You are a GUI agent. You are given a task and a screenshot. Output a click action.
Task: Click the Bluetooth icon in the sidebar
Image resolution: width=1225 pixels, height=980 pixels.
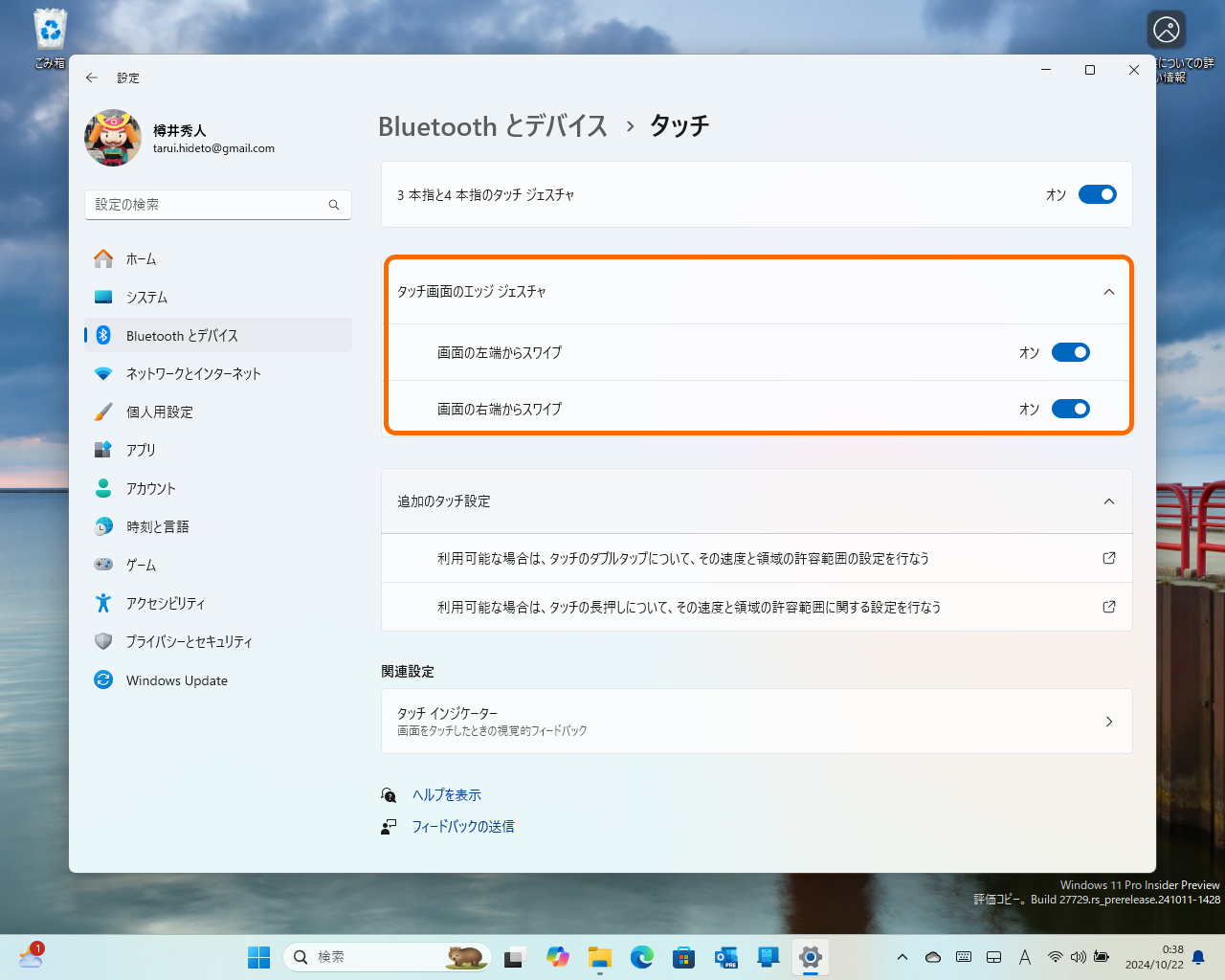click(x=104, y=335)
